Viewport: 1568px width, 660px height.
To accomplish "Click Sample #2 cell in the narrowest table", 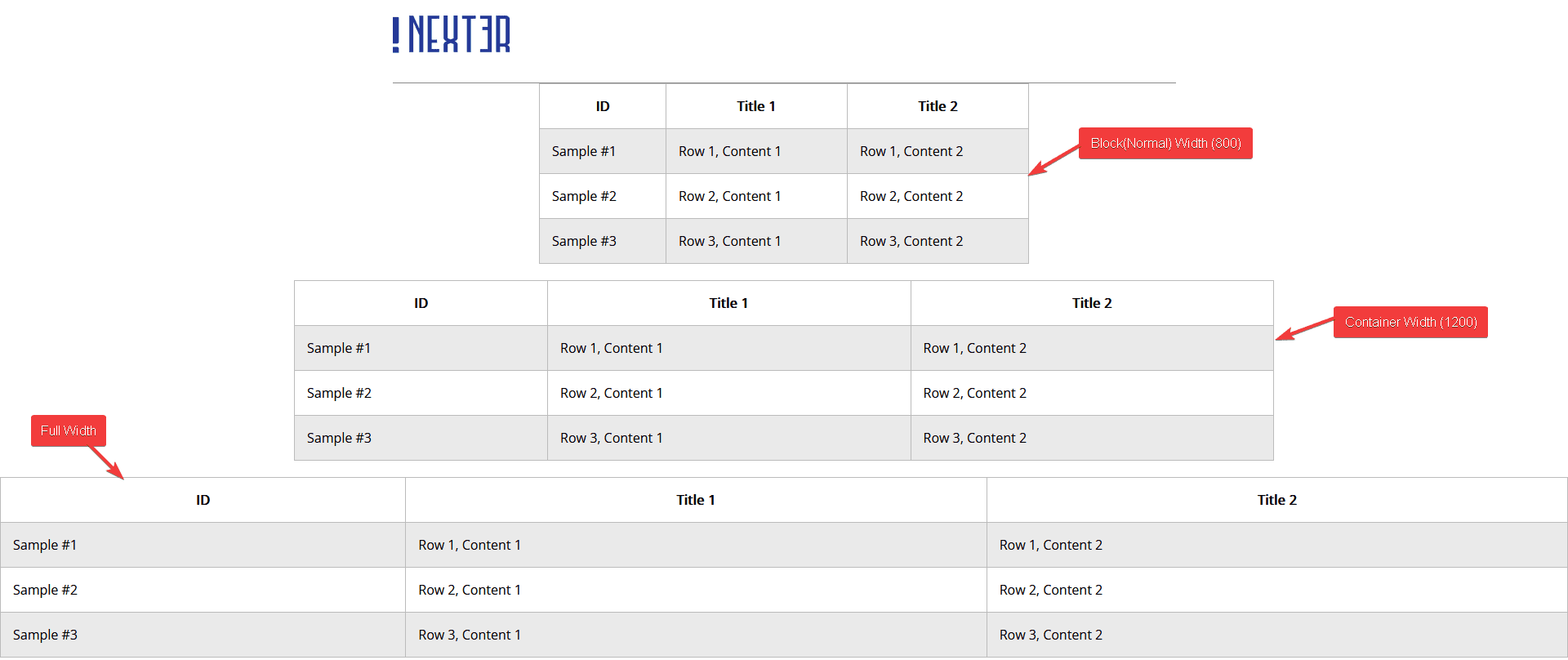I will (603, 196).
